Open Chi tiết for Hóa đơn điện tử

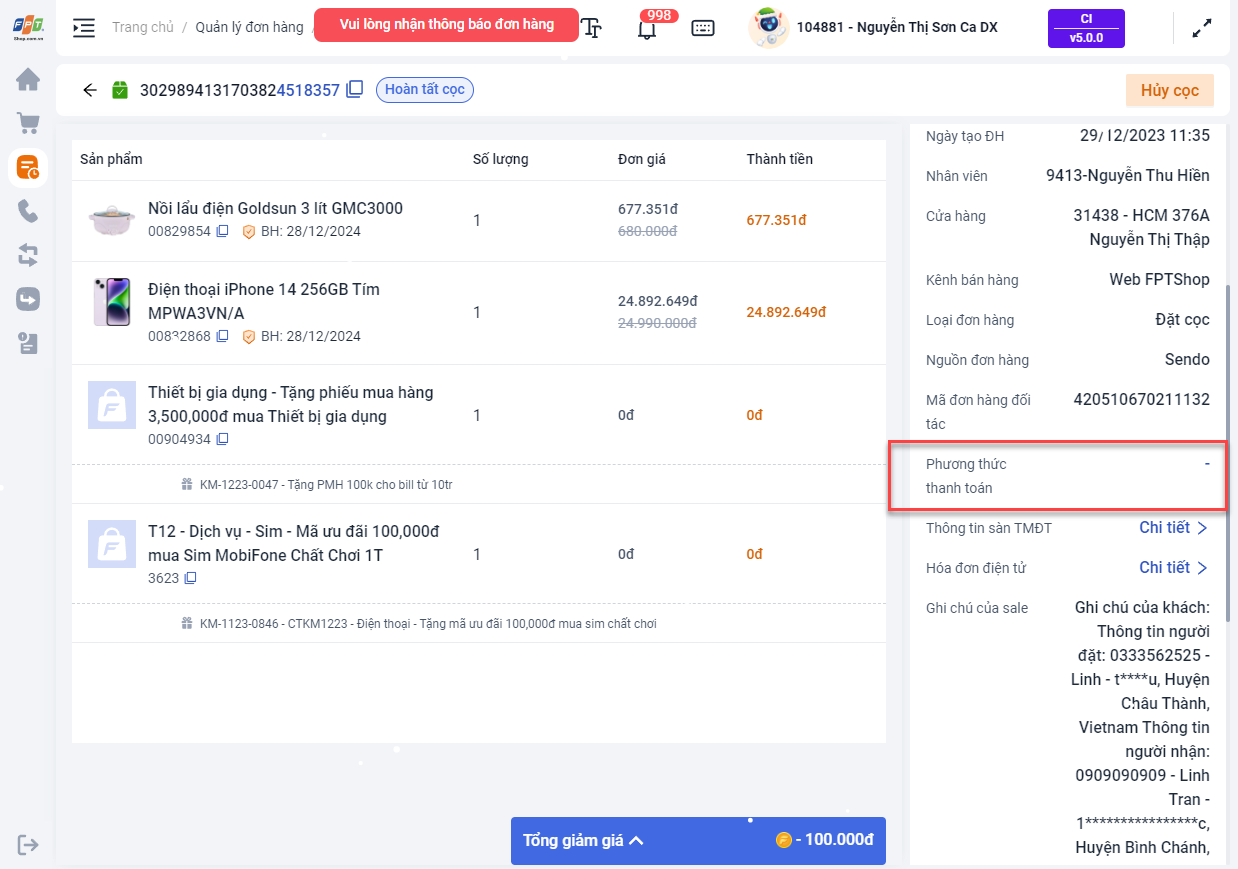1173,568
